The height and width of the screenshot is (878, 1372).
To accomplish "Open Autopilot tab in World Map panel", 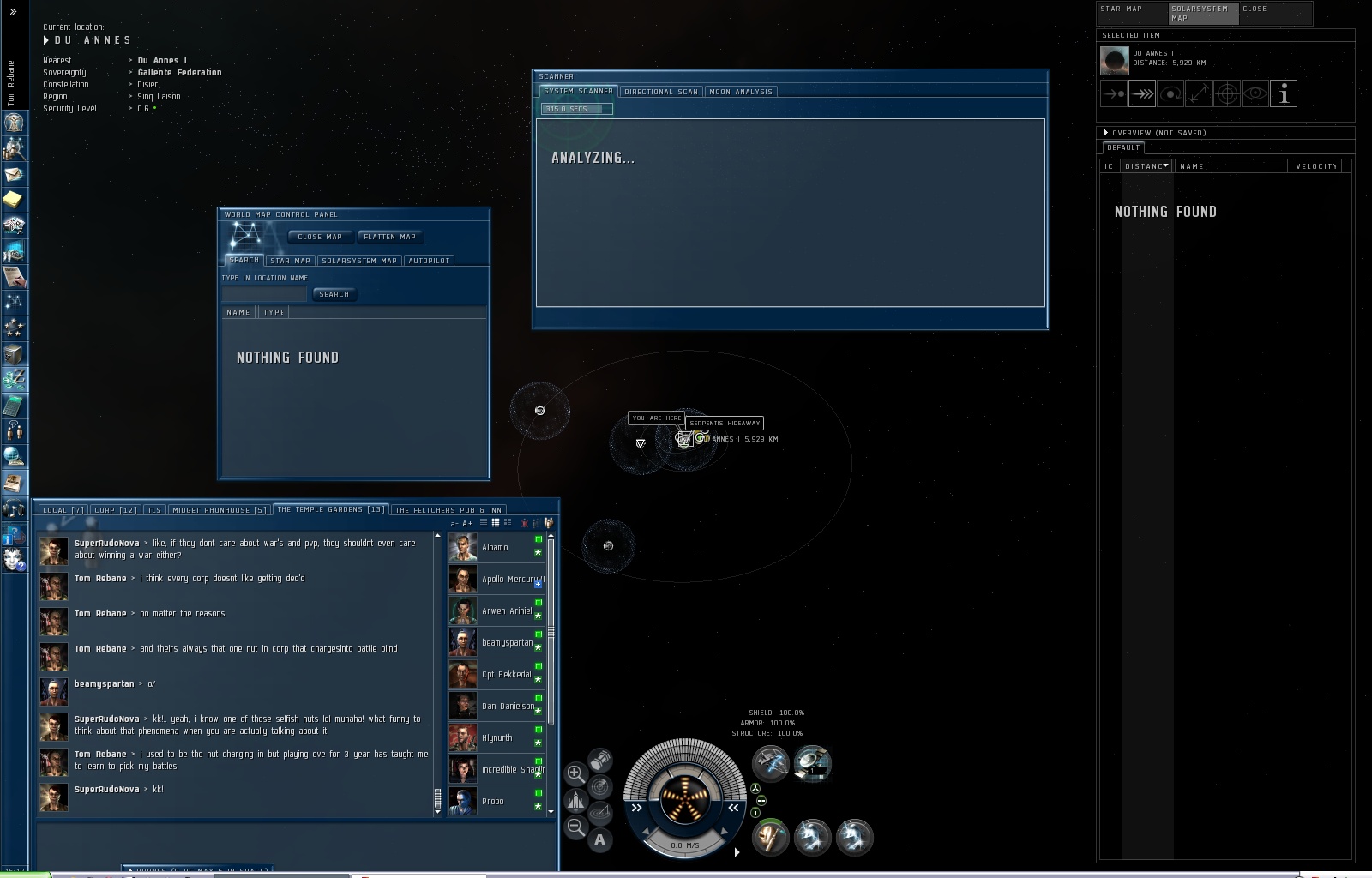I will pyautogui.click(x=429, y=261).
